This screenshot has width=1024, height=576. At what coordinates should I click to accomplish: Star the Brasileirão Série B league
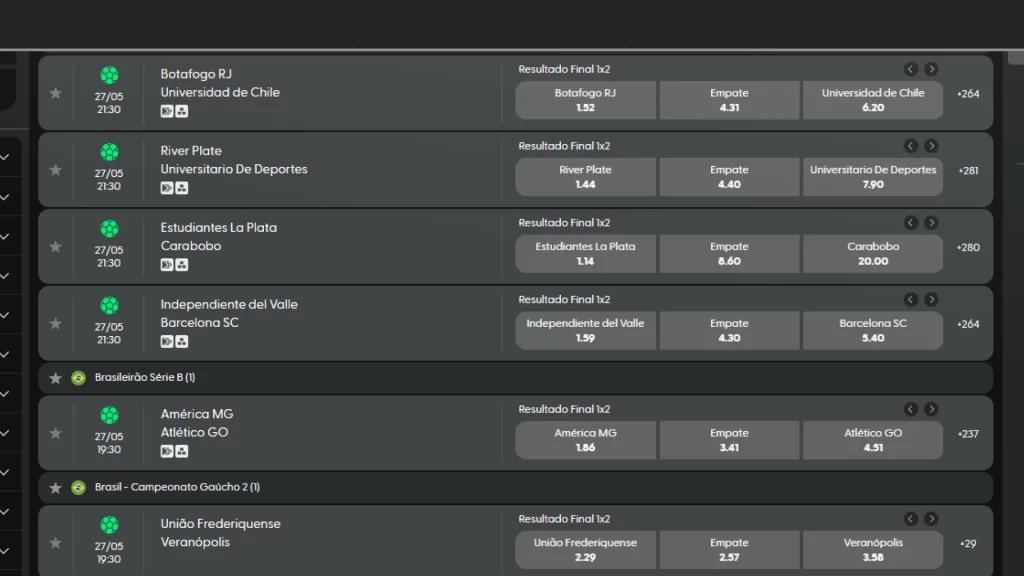click(x=56, y=377)
